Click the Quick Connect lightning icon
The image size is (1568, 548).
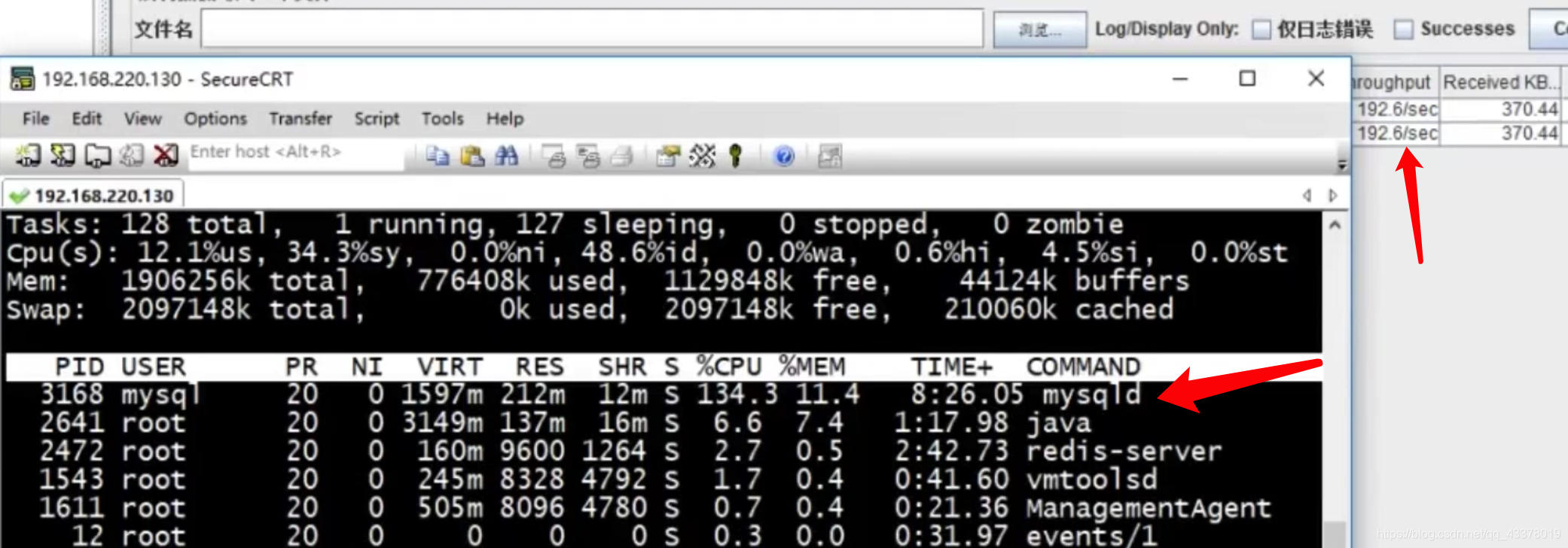pyautogui.click(x=63, y=155)
